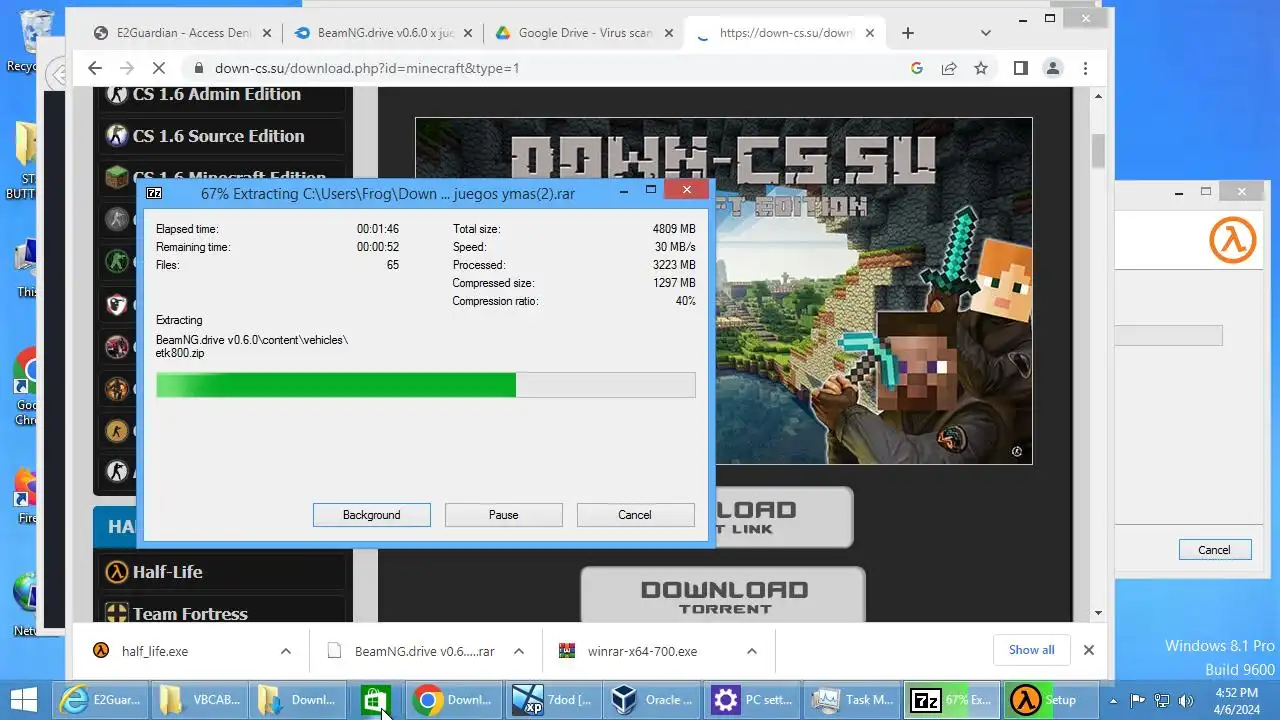Viewport: 1280px width, 720px height.
Task: Switch to BeamNG.drive v0.6.0 tab
Action: point(385,33)
